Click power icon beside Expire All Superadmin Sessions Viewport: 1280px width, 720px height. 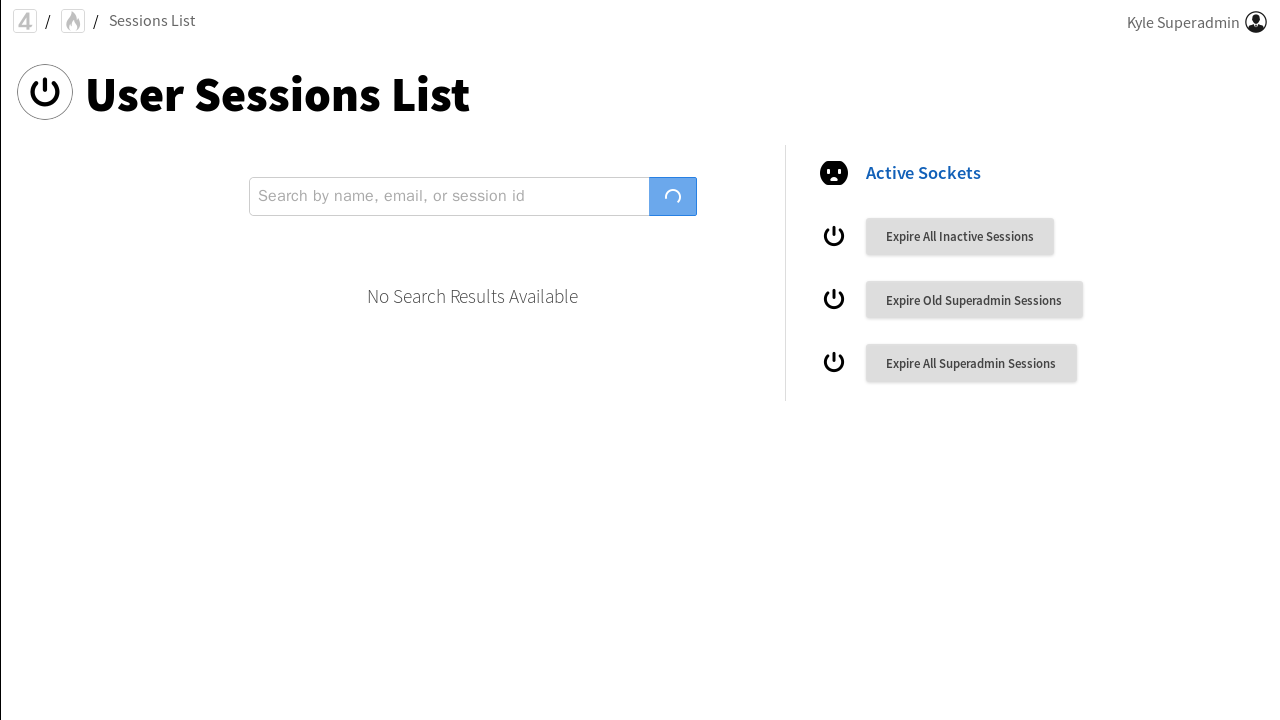(x=834, y=362)
